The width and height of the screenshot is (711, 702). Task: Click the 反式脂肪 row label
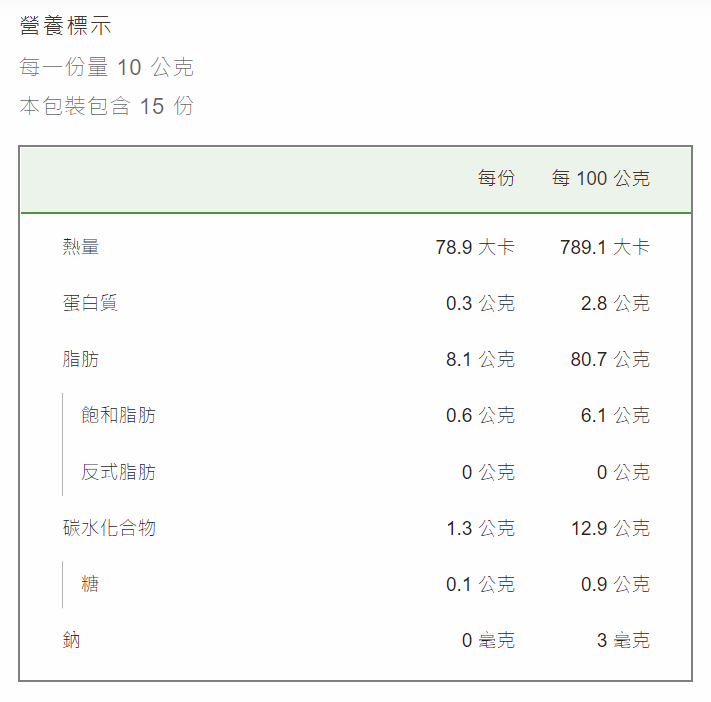[x=118, y=472]
